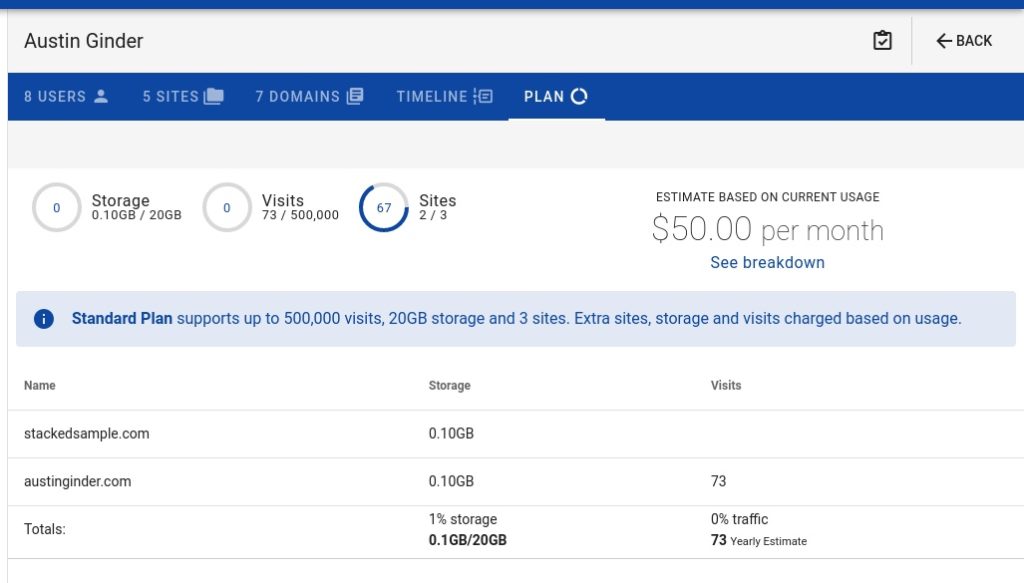Select the austinginder.com row
The image size is (1024, 583).
(78, 482)
